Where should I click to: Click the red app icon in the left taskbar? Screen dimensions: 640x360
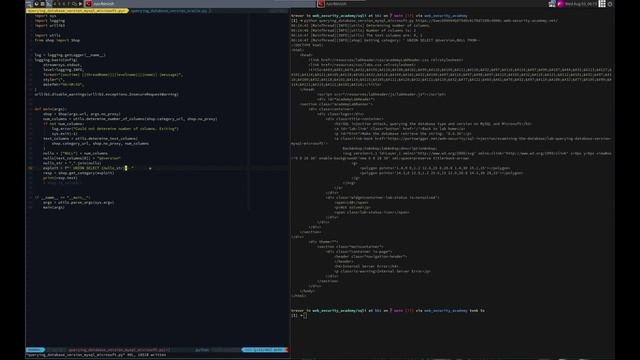tap(88, 4)
